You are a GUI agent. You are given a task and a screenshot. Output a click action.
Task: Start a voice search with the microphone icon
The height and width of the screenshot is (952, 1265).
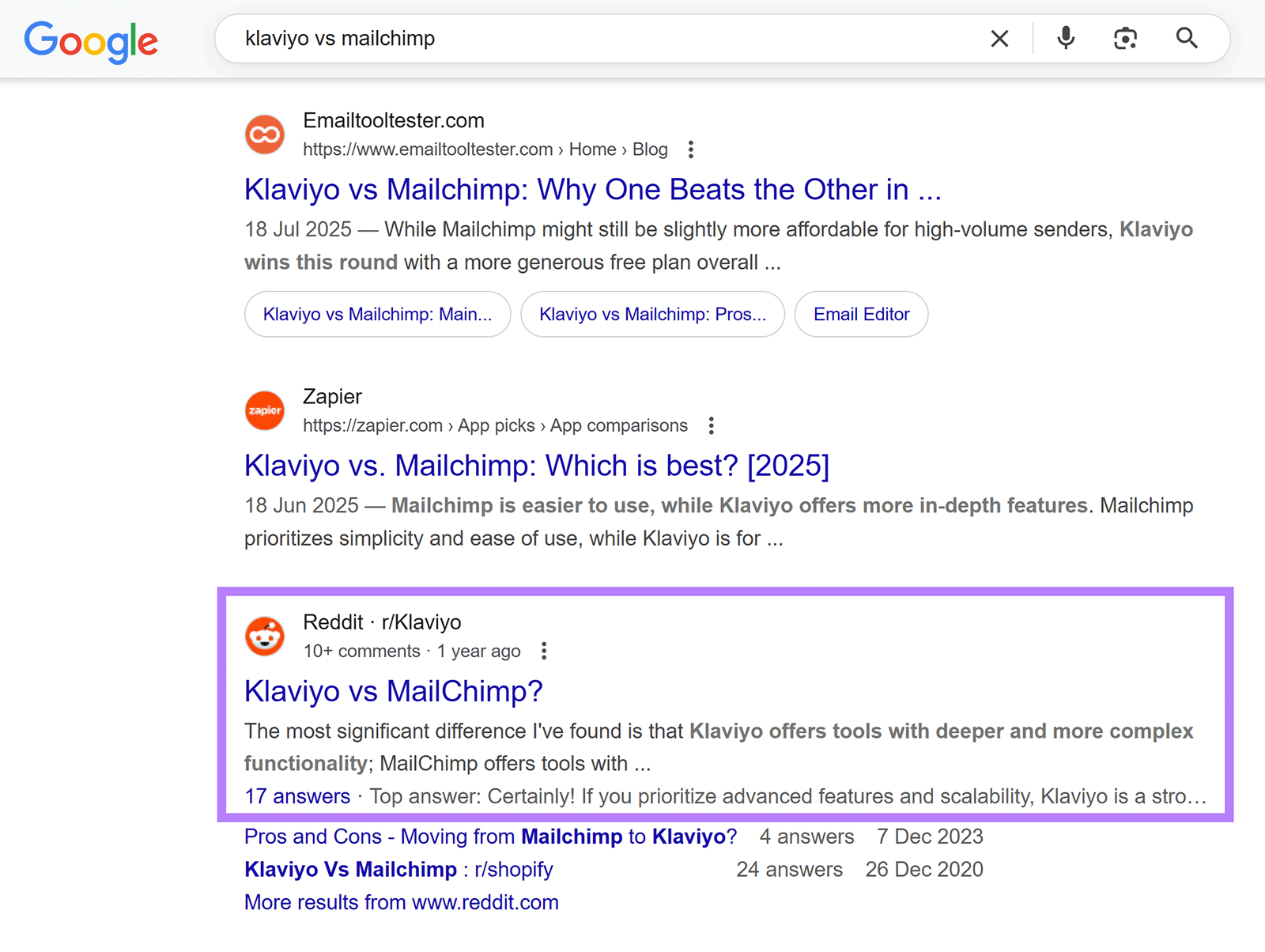tap(1065, 38)
